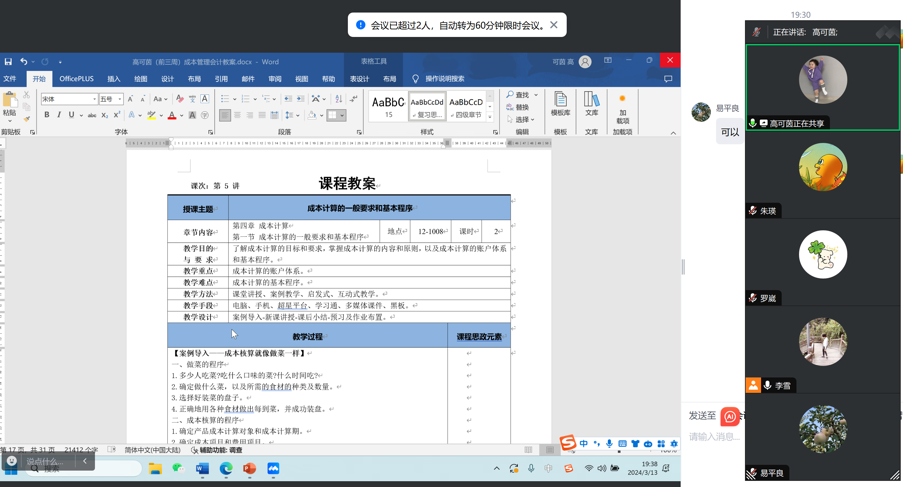Dismiss the meeting time limit notification
903x487 pixels.
553,25
